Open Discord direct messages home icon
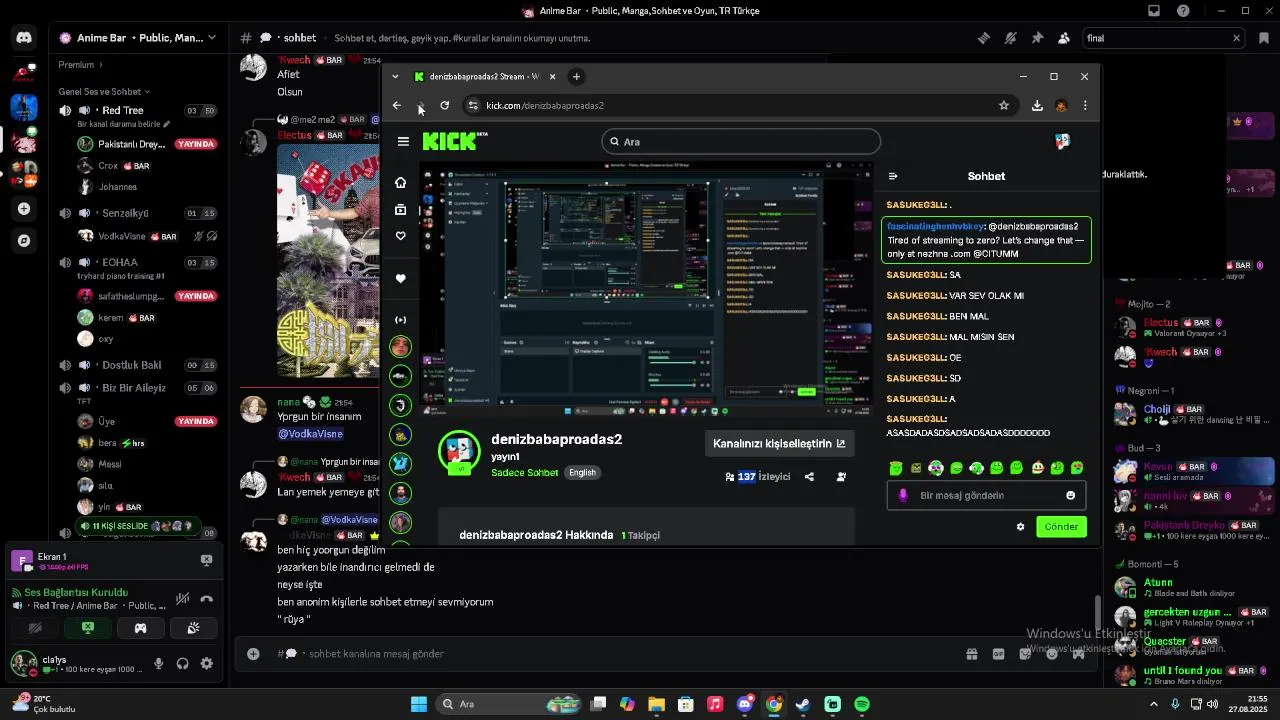This screenshot has width=1280, height=720. 24,38
